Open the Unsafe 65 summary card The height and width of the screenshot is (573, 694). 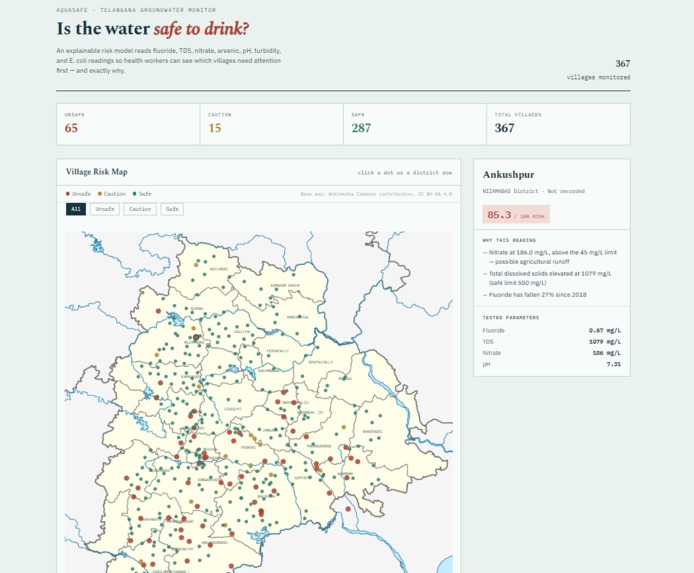(128, 124)
